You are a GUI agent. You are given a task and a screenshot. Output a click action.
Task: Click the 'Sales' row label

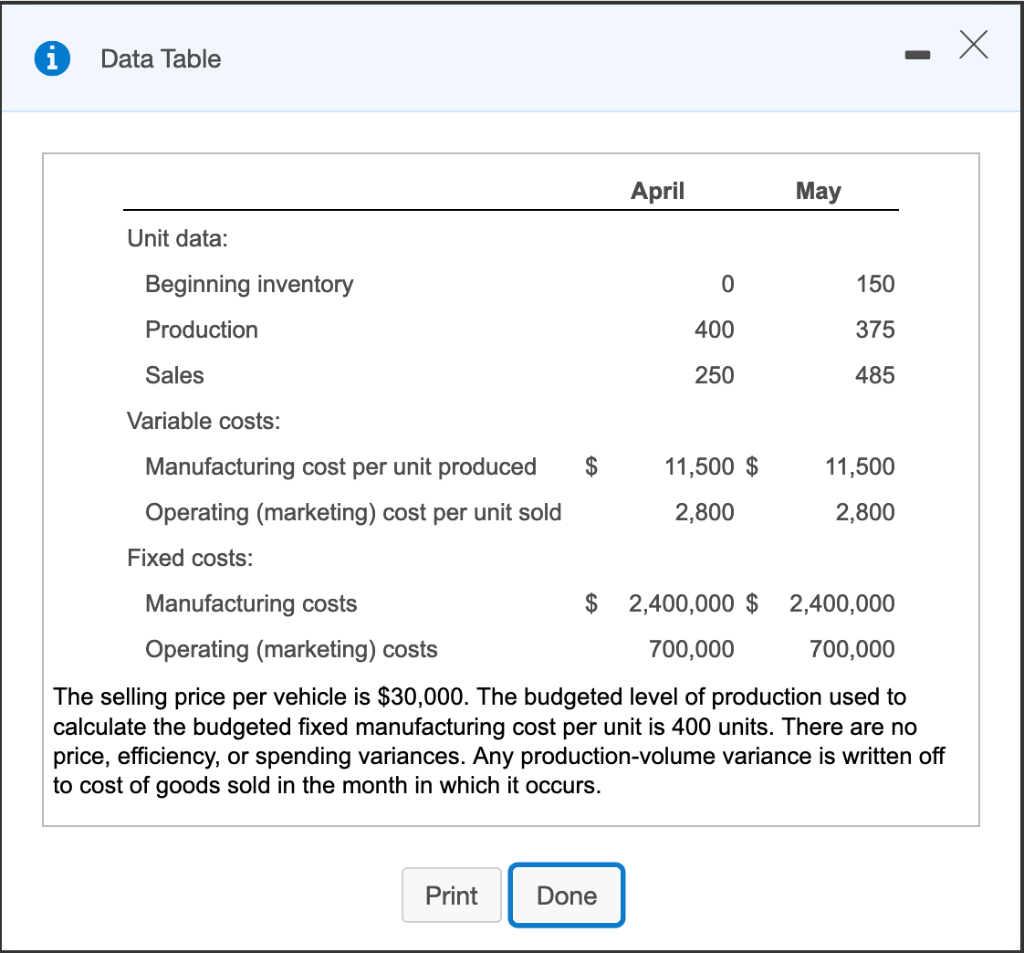click(174, 376)
